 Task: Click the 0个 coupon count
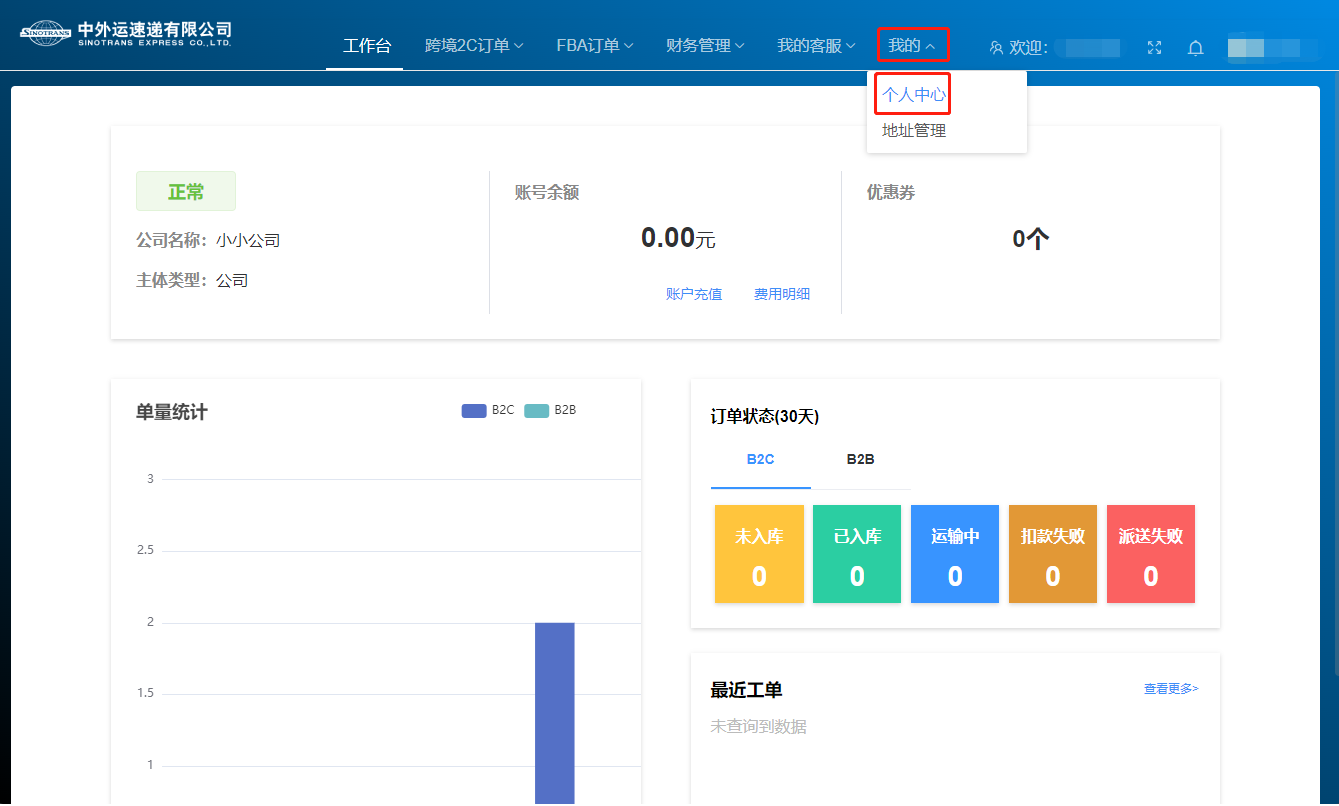[x=1030, y=239]
